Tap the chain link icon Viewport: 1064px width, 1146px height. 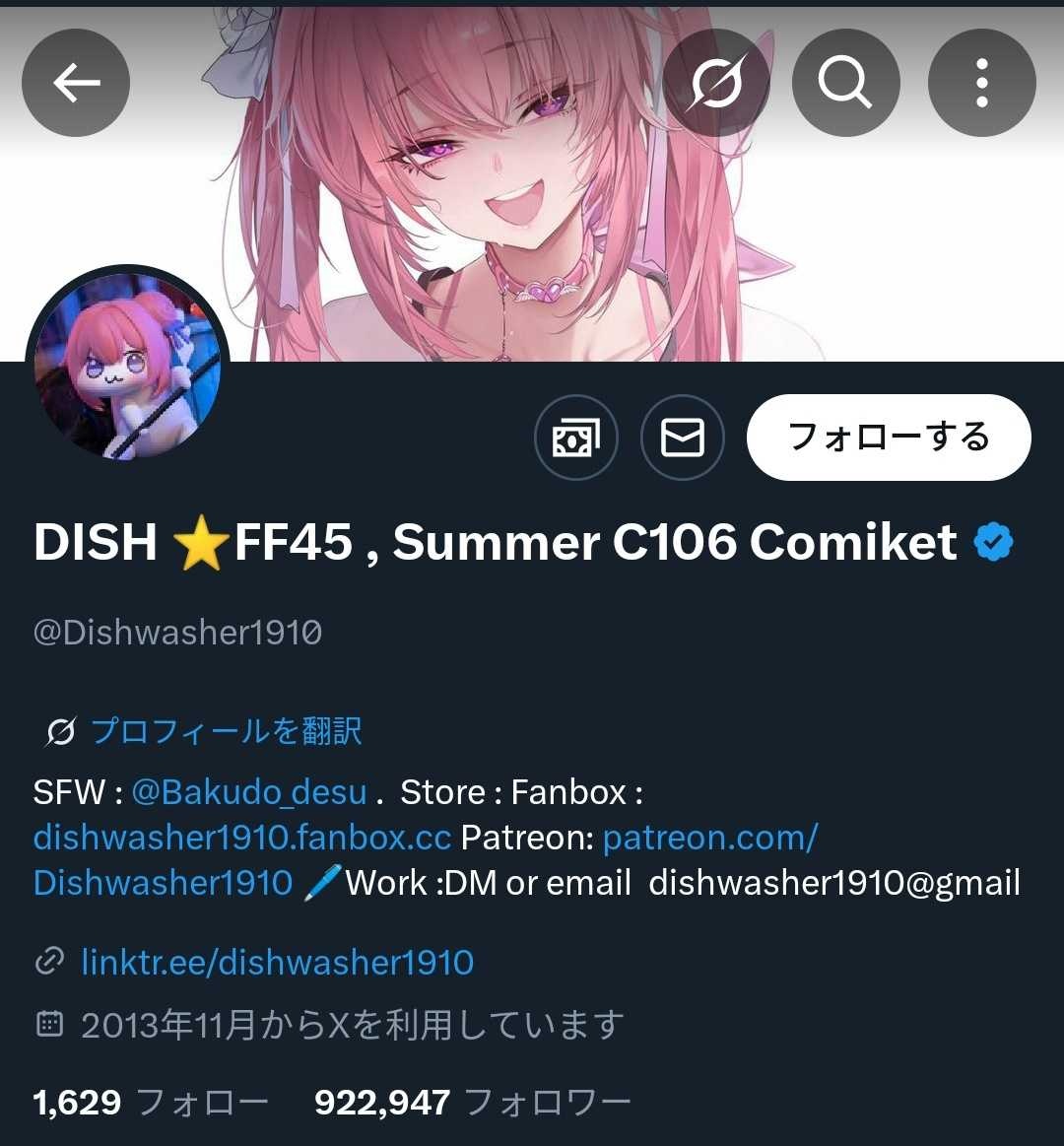49,961
